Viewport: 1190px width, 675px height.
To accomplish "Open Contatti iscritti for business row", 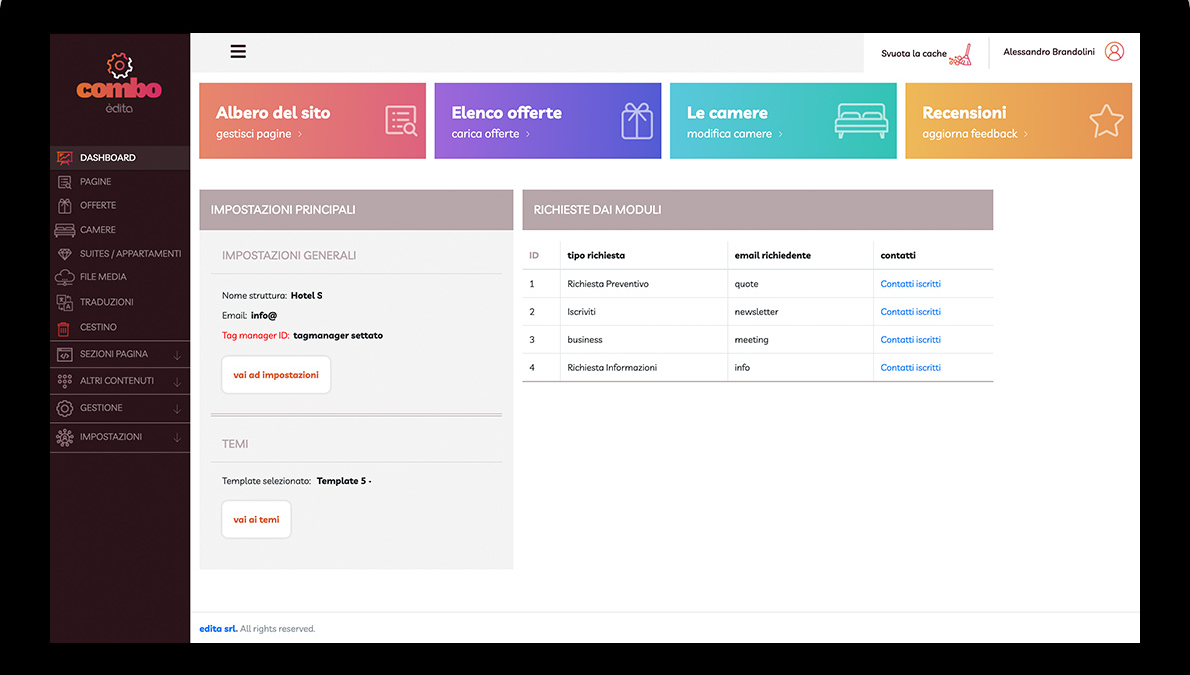I will click(910, 340).
